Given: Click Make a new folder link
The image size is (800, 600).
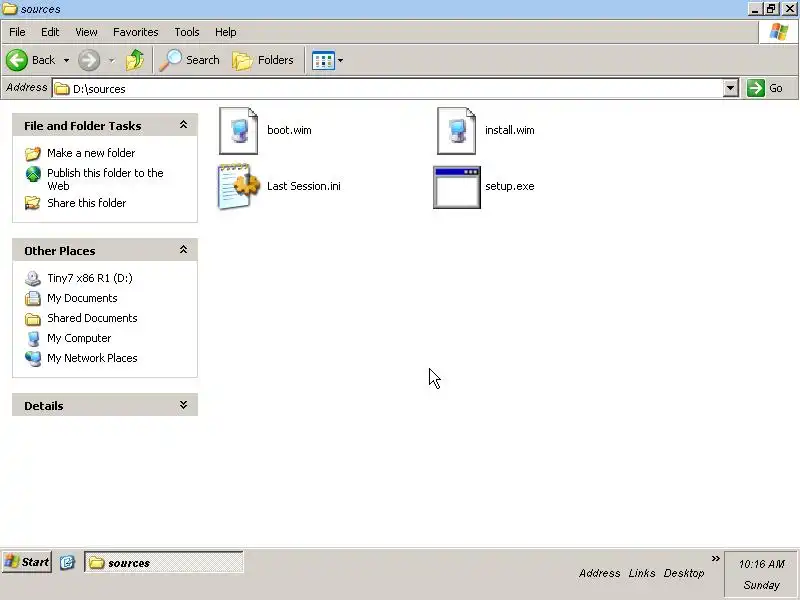Looking at the screenshot, I should [x=91, y=153].
